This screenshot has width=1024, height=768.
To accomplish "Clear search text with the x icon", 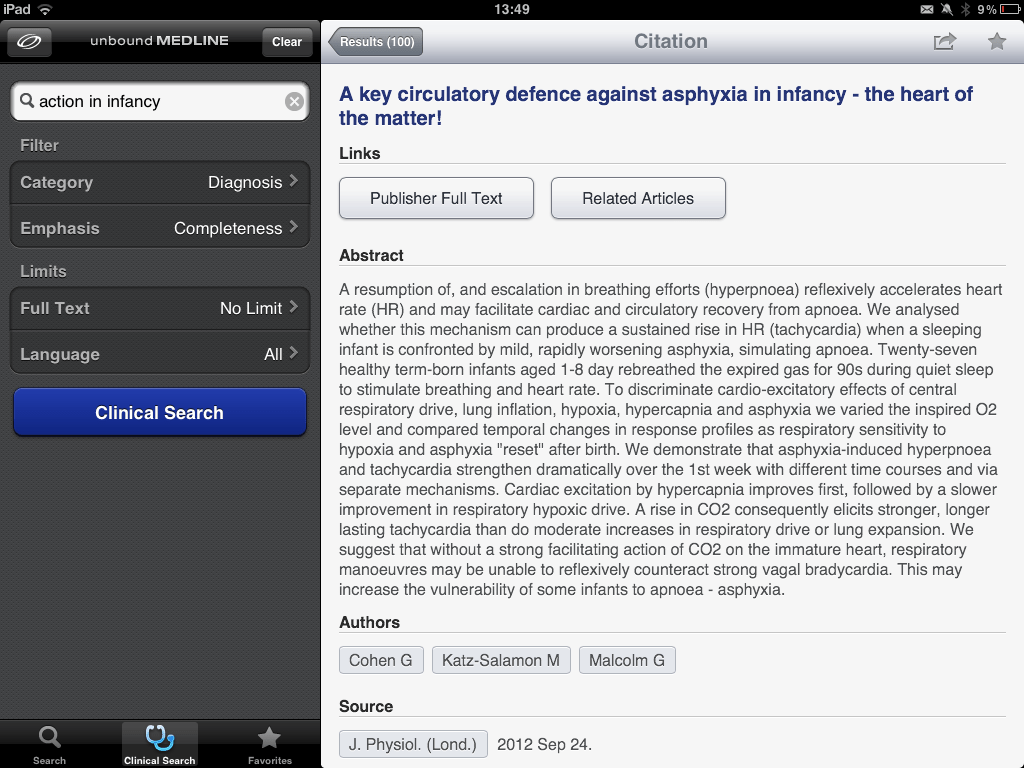I will (293, 101).
